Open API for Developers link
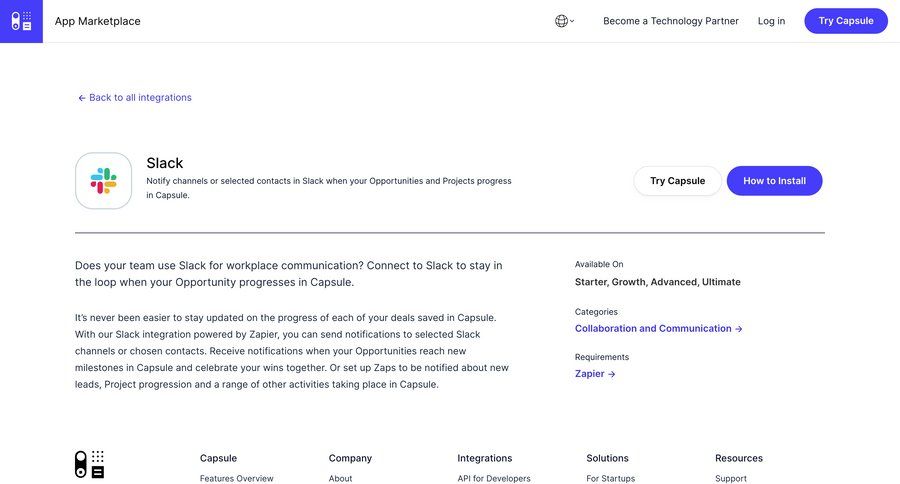Screen dimensions: 900x484 [494, 479]
